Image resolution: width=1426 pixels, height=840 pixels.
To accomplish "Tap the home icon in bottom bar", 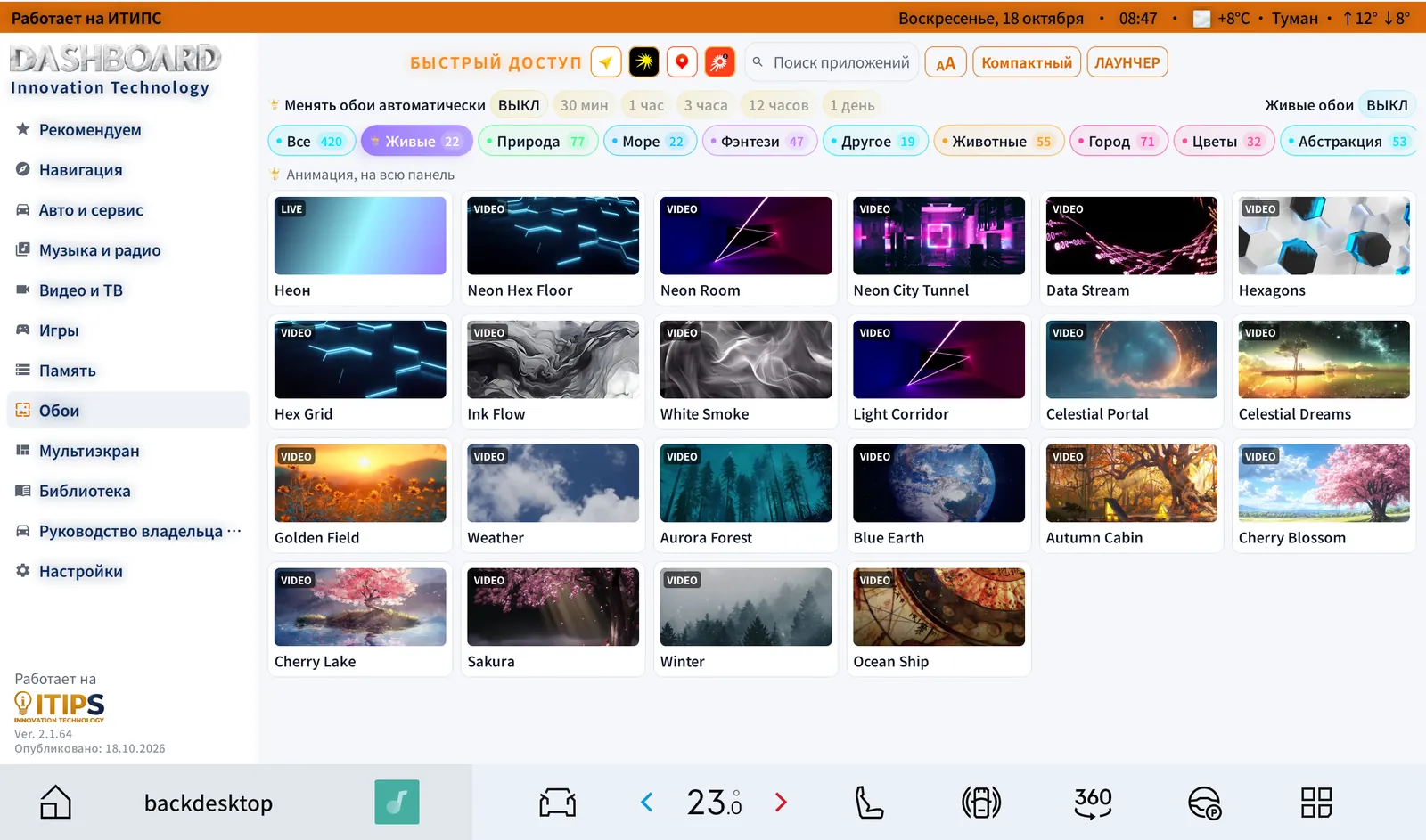I will point(56,803).
